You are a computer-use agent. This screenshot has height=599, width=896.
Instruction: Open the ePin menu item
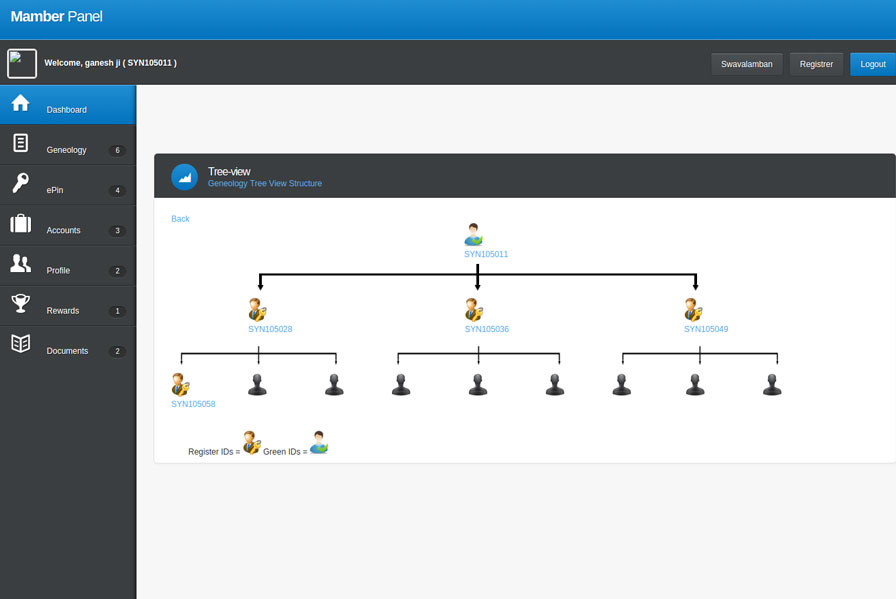(x=68, y=185)
